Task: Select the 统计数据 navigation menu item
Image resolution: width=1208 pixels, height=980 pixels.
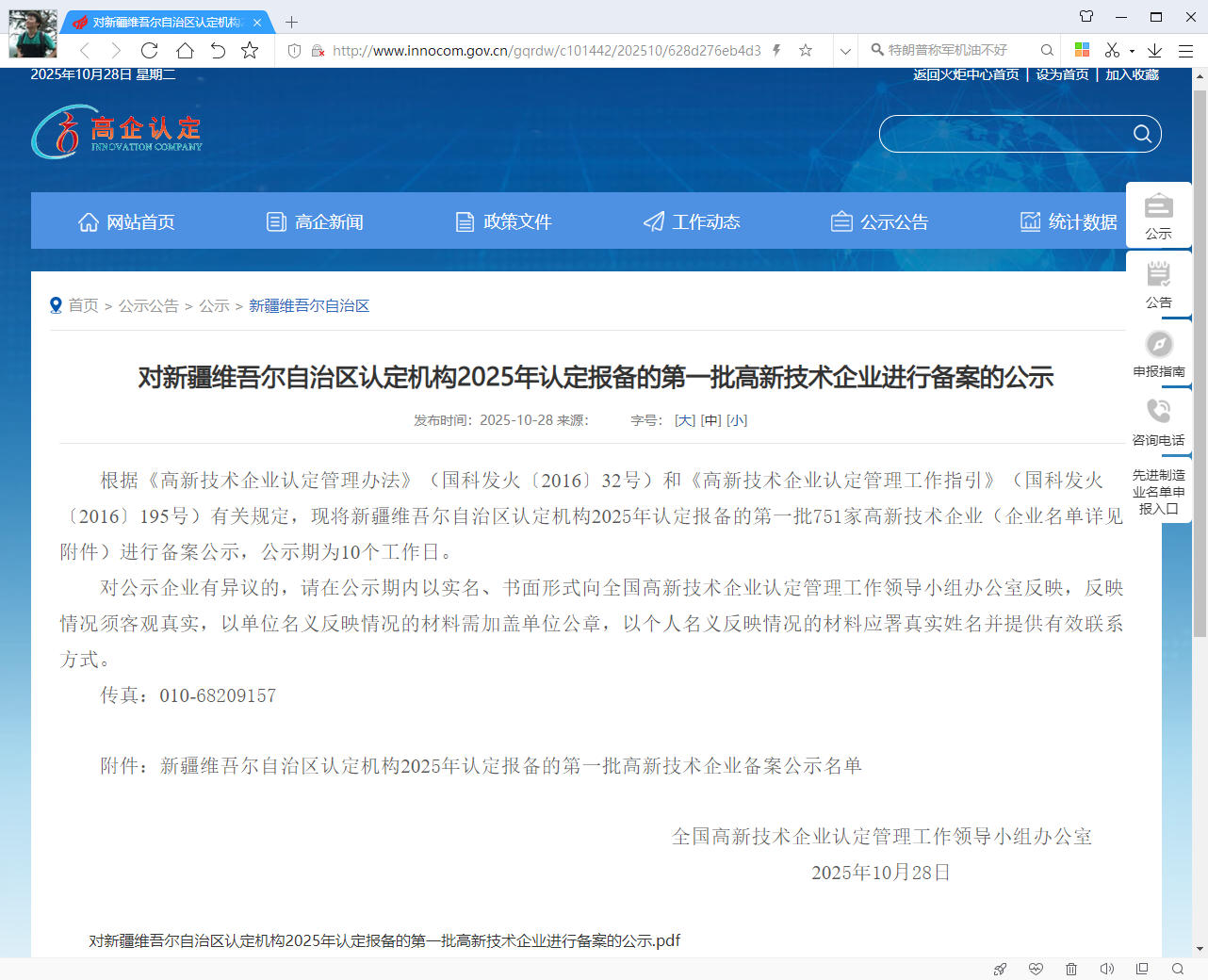Action: (1069, 221)
